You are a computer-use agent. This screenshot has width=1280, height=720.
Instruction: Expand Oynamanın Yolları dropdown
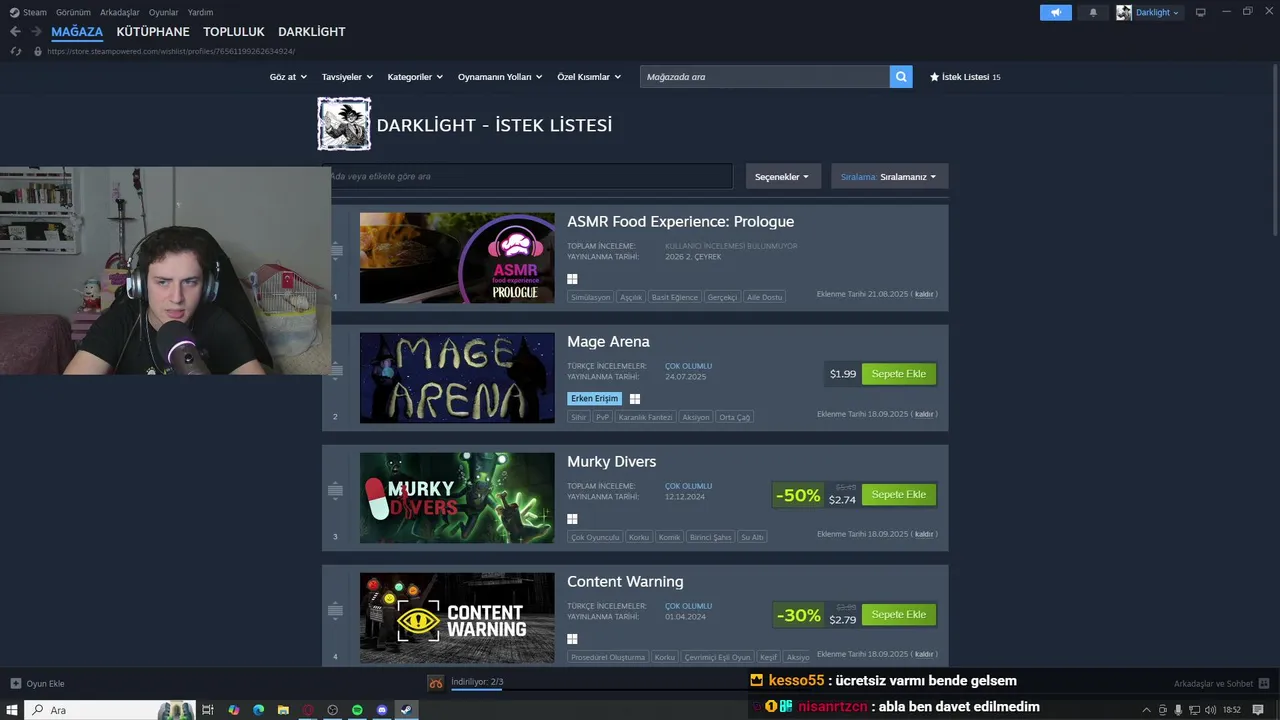click(500, 77)
